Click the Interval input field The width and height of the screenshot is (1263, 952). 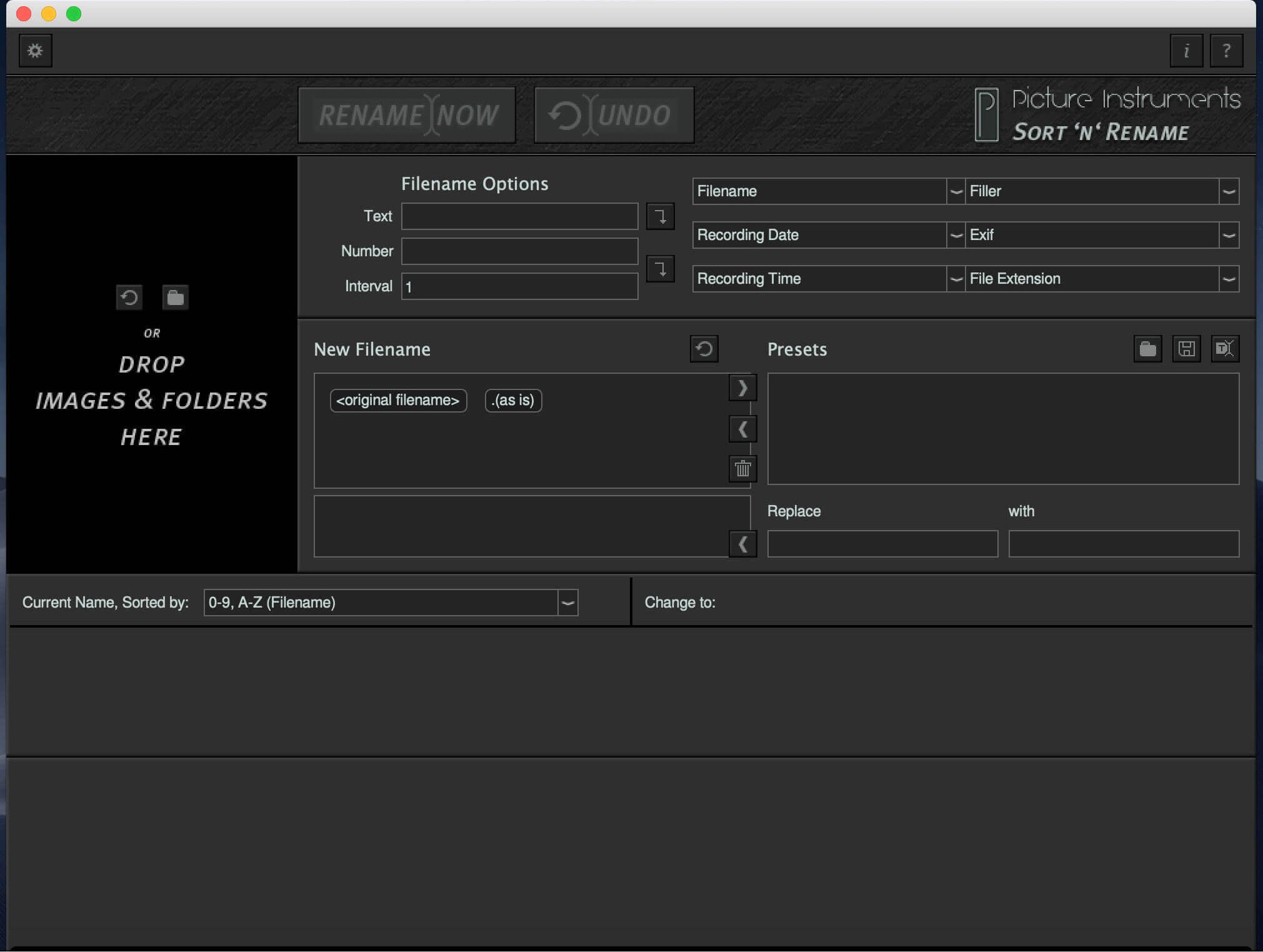(x=519, y=286)
